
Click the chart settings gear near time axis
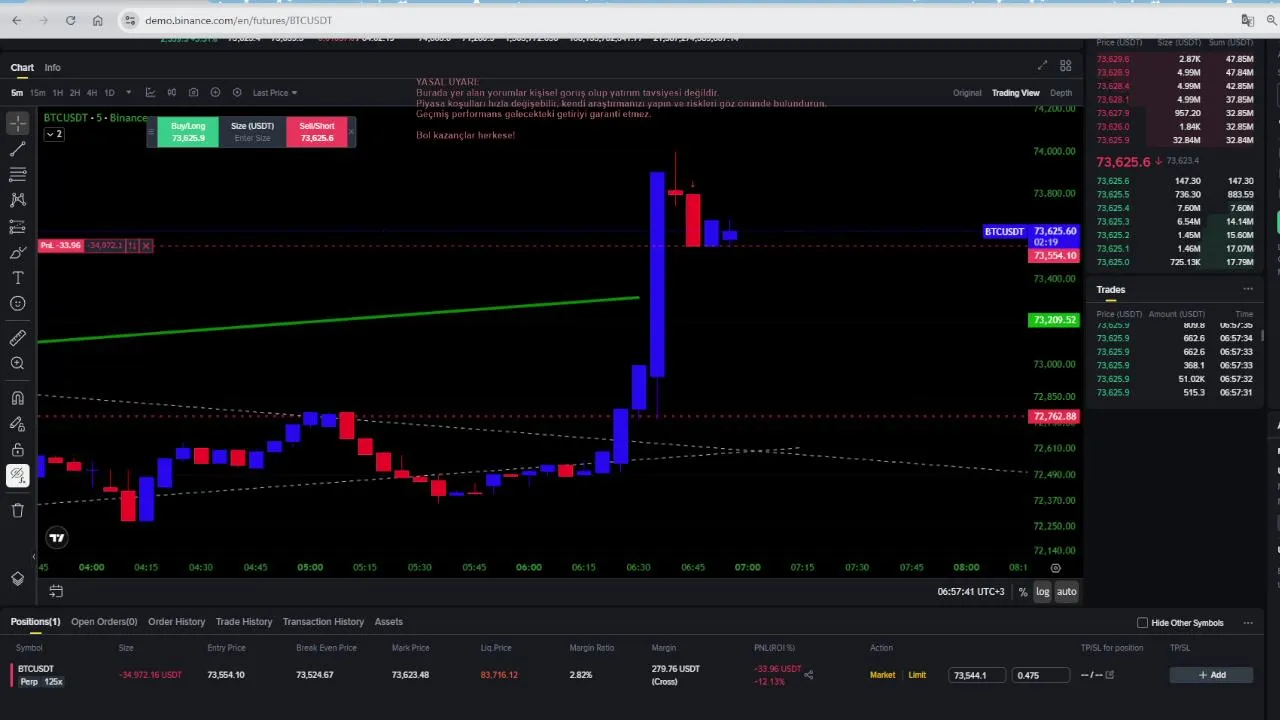click(1055, 567)
